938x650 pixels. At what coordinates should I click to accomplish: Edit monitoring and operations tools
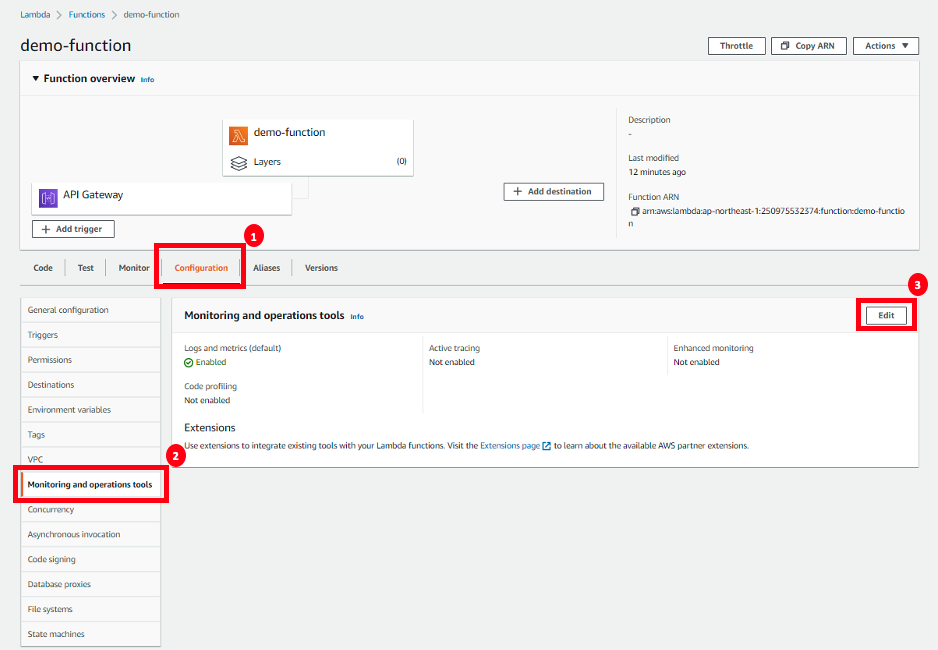pos(886,316)
